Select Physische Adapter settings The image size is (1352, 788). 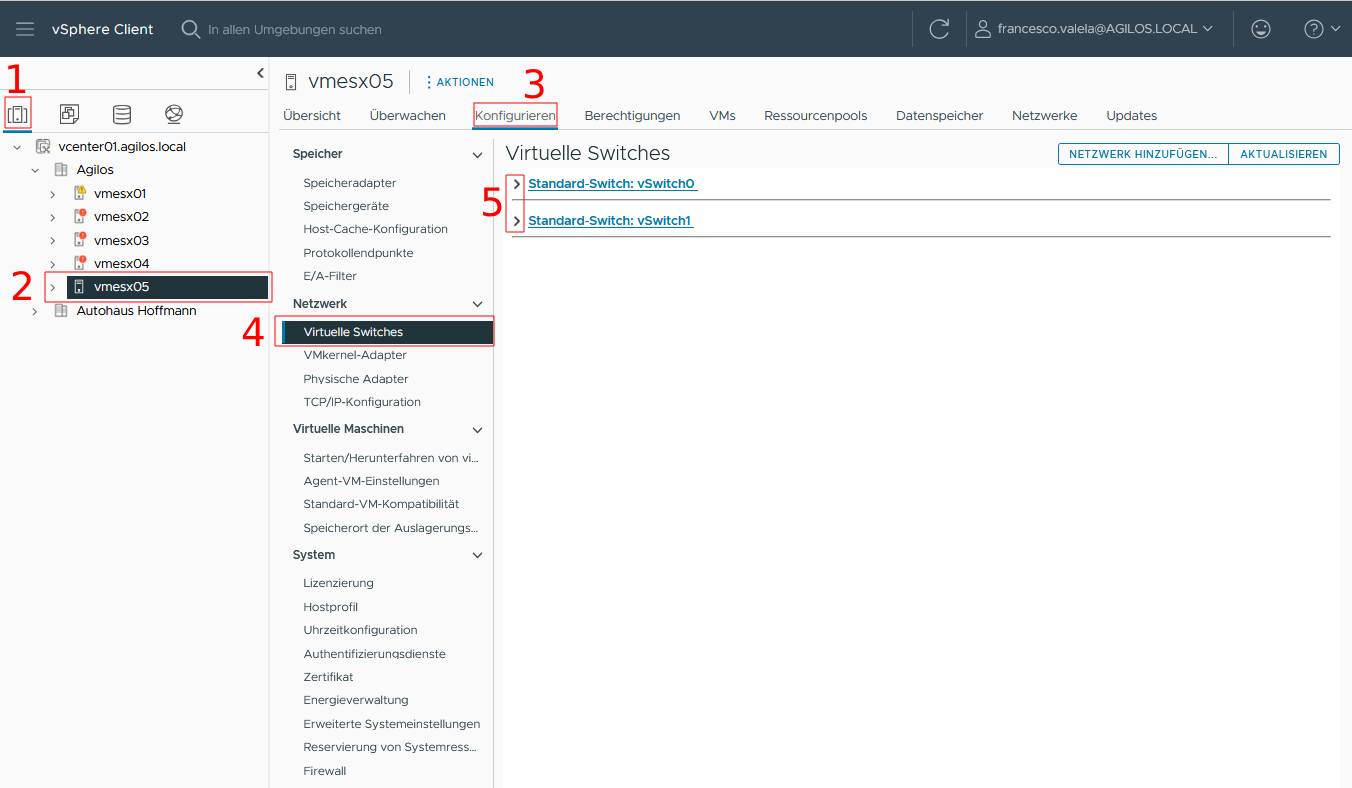[356, 379]
